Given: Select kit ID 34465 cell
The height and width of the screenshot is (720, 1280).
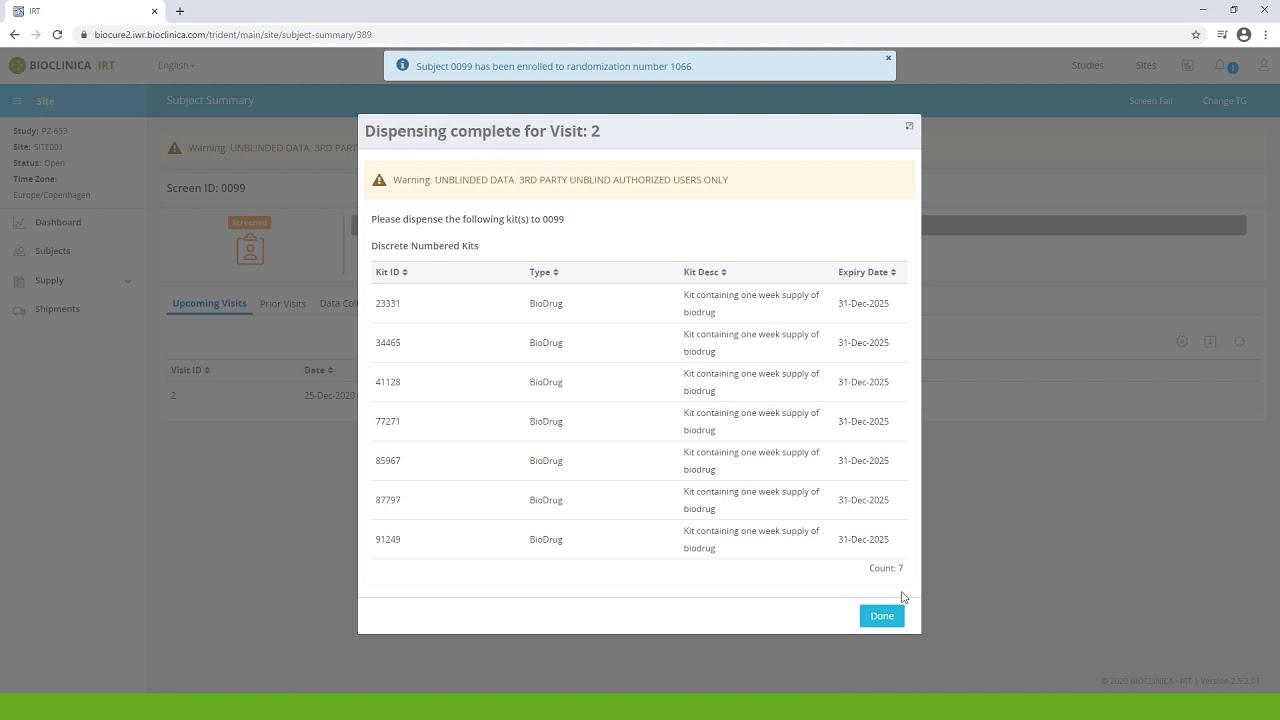Looking at the screenshot, I should (388, 343).
